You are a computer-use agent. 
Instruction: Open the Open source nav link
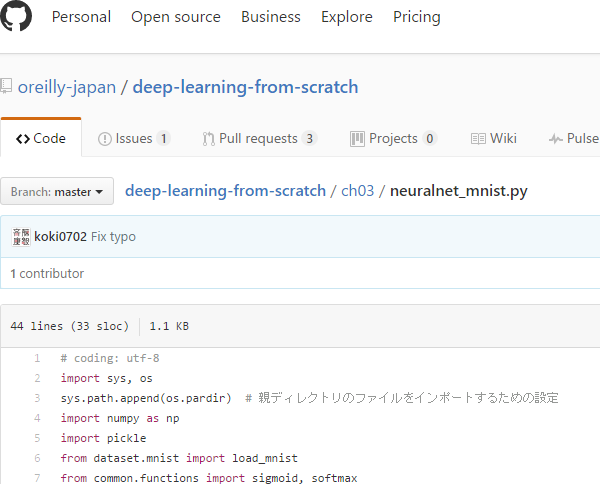point(176,17)
